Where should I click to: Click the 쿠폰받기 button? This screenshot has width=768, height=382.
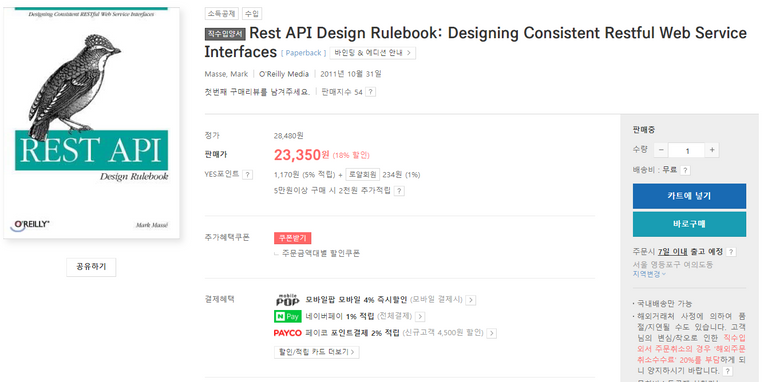tap(292, 238)
